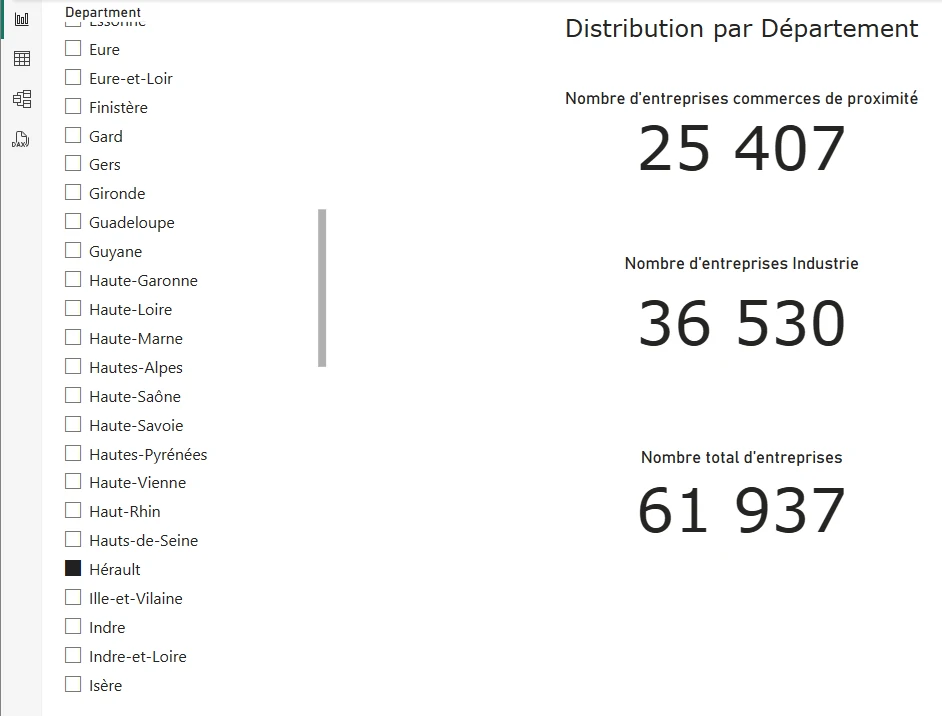
Task: Tick the Eure-et-Loir checkbox
Action: pos(73,77)
